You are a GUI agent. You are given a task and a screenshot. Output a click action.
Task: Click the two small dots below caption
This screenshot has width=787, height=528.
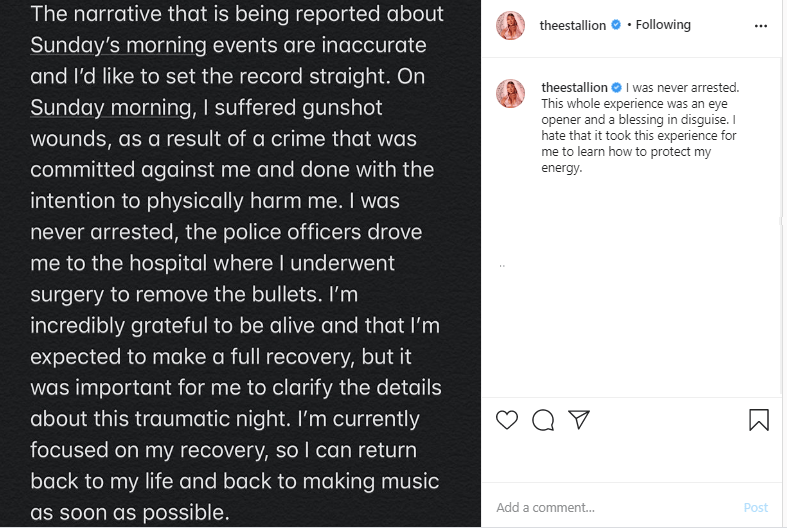coord(502,266)
